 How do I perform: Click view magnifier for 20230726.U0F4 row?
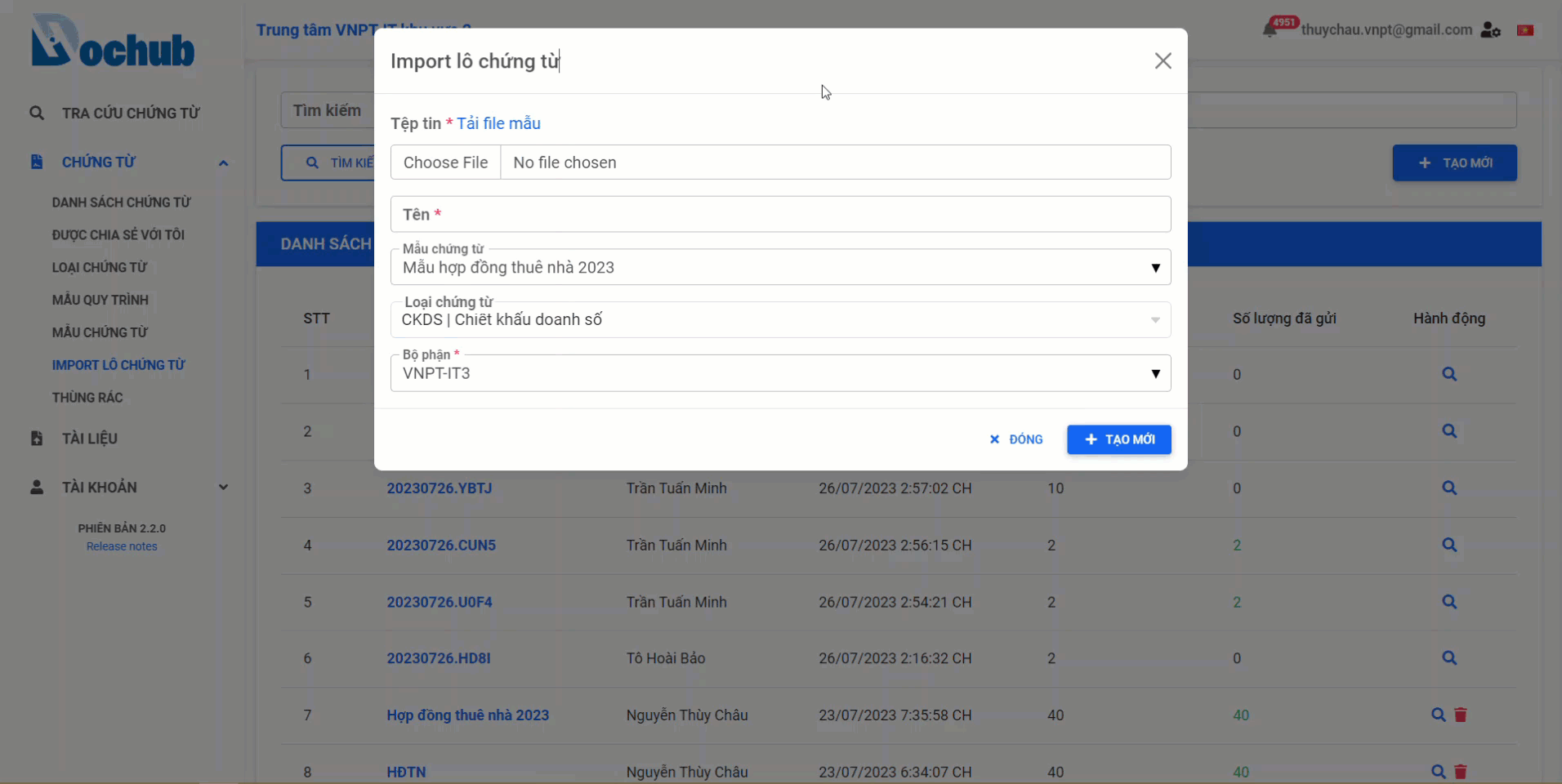click(x=1449, y=602)
